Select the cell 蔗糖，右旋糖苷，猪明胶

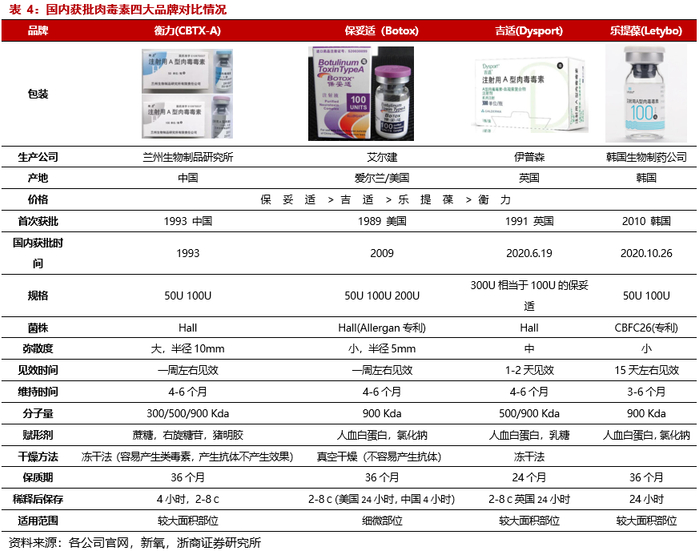pos(188,435)
